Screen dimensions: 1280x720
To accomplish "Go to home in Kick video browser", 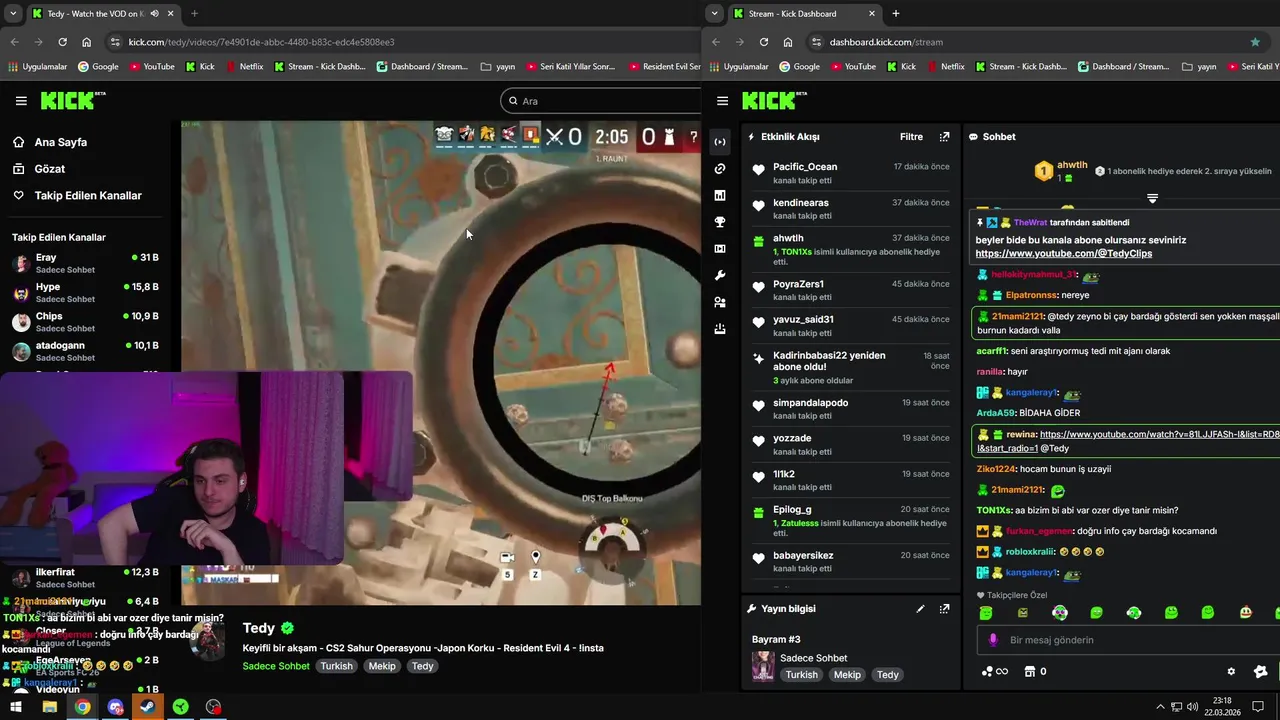I will tap(87, 42).
